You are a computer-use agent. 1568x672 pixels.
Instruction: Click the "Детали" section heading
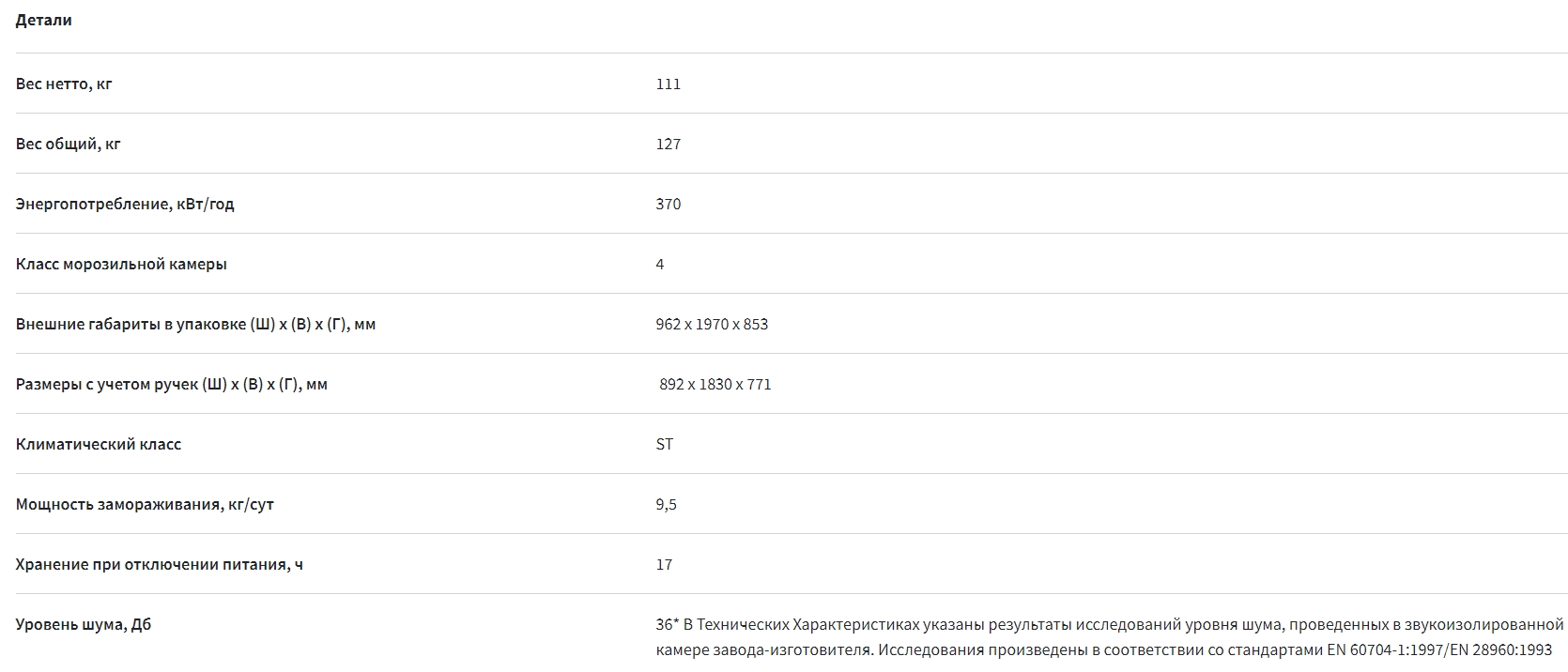tap(44, 21)
